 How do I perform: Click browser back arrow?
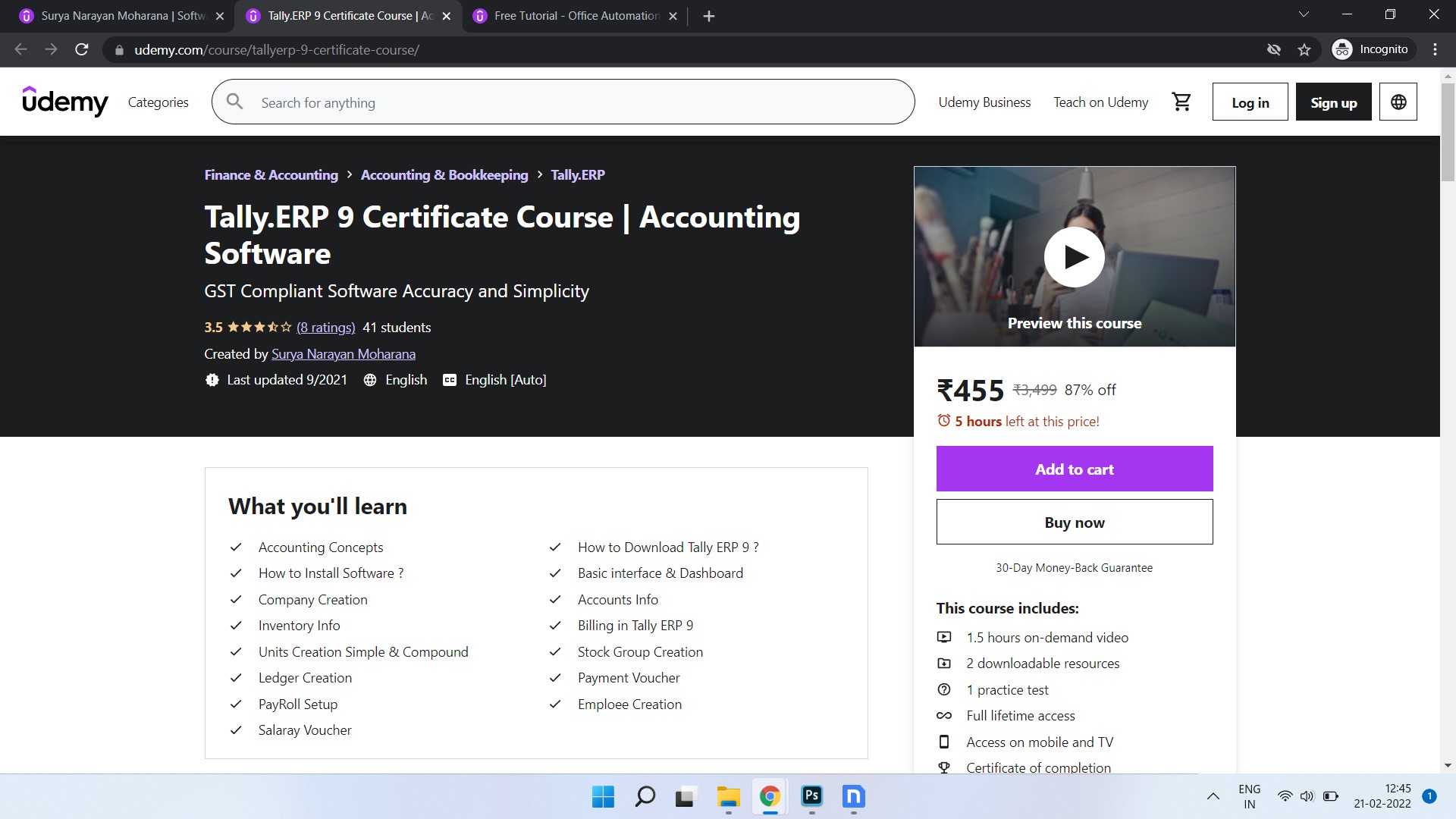coord(20,49)
